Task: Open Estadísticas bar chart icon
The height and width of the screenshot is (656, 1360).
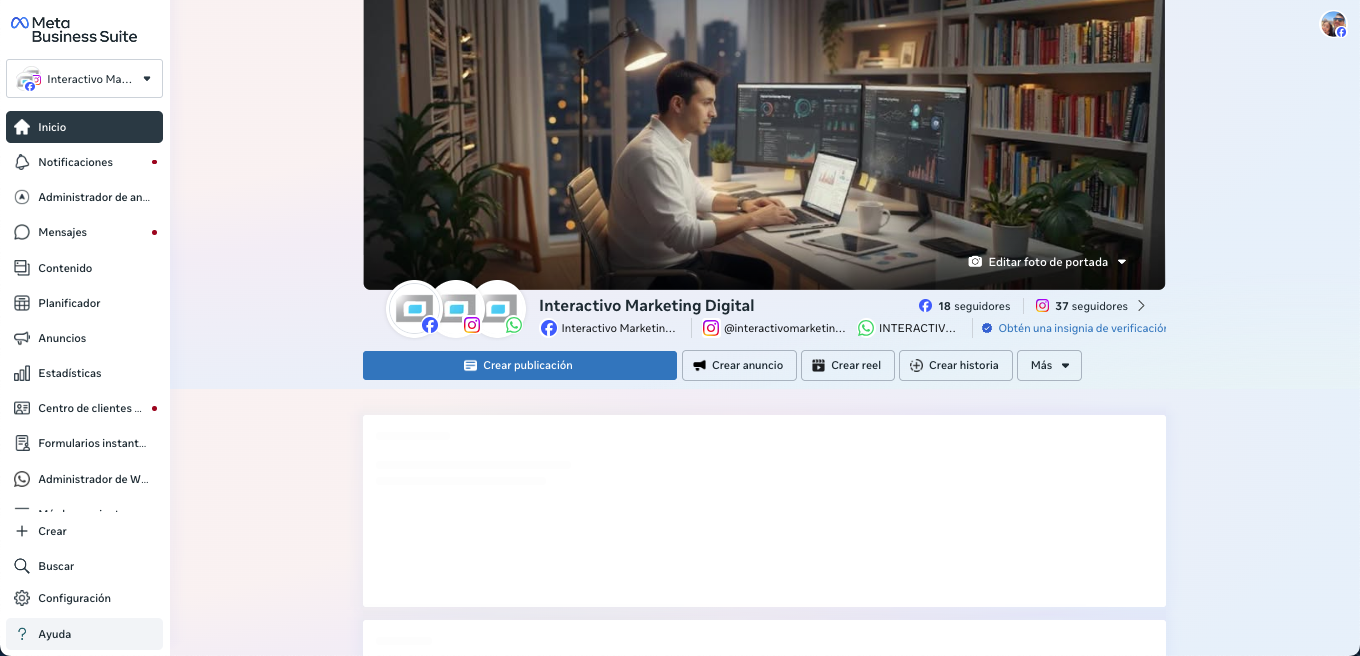Action: tap(22, 373)
